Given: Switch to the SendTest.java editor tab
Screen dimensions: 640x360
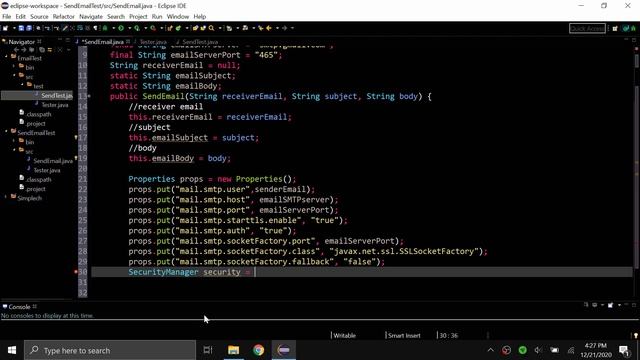Looking at the screenshot, I should [200, 42].
